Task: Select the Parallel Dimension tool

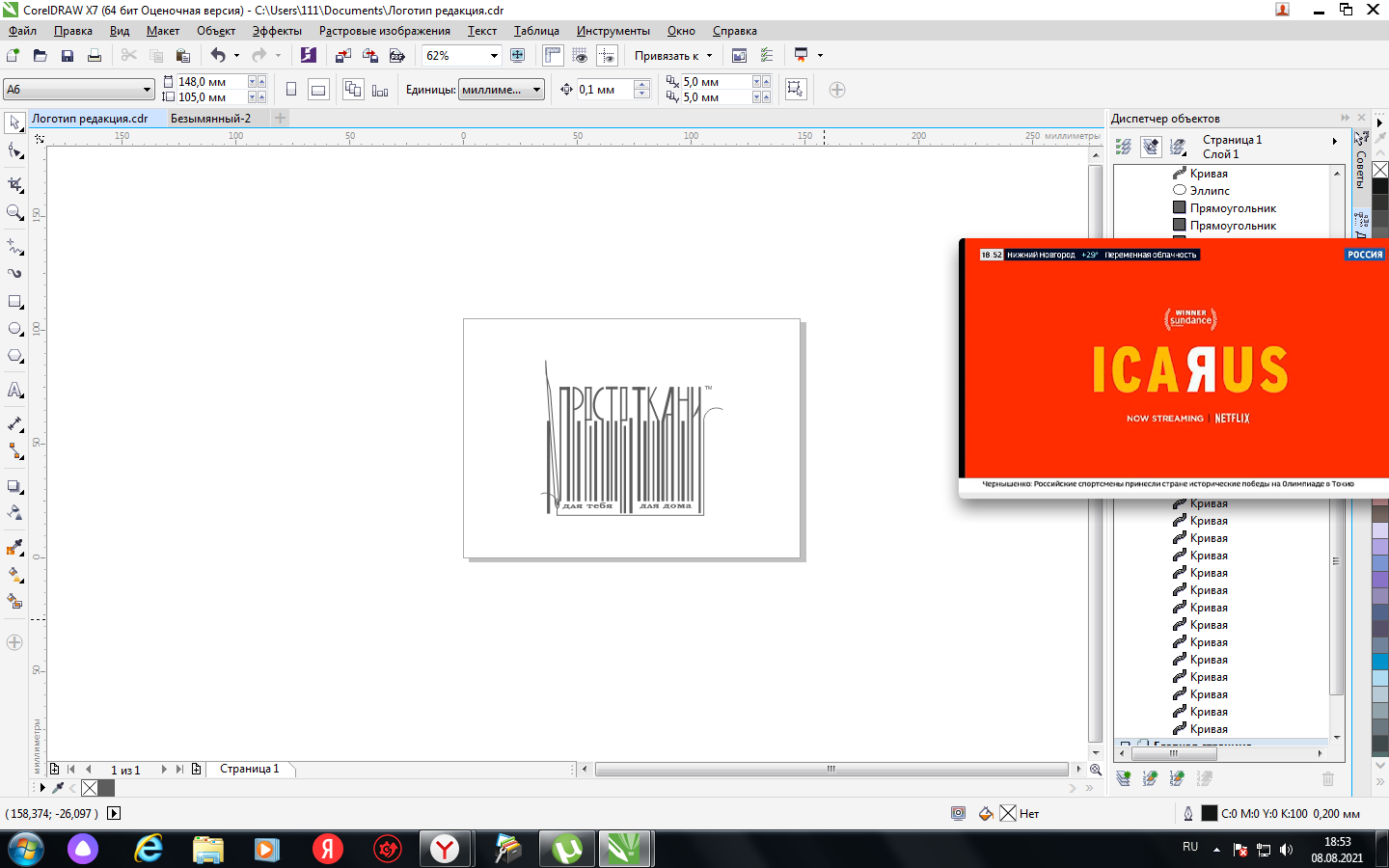Action: [14, 423]
